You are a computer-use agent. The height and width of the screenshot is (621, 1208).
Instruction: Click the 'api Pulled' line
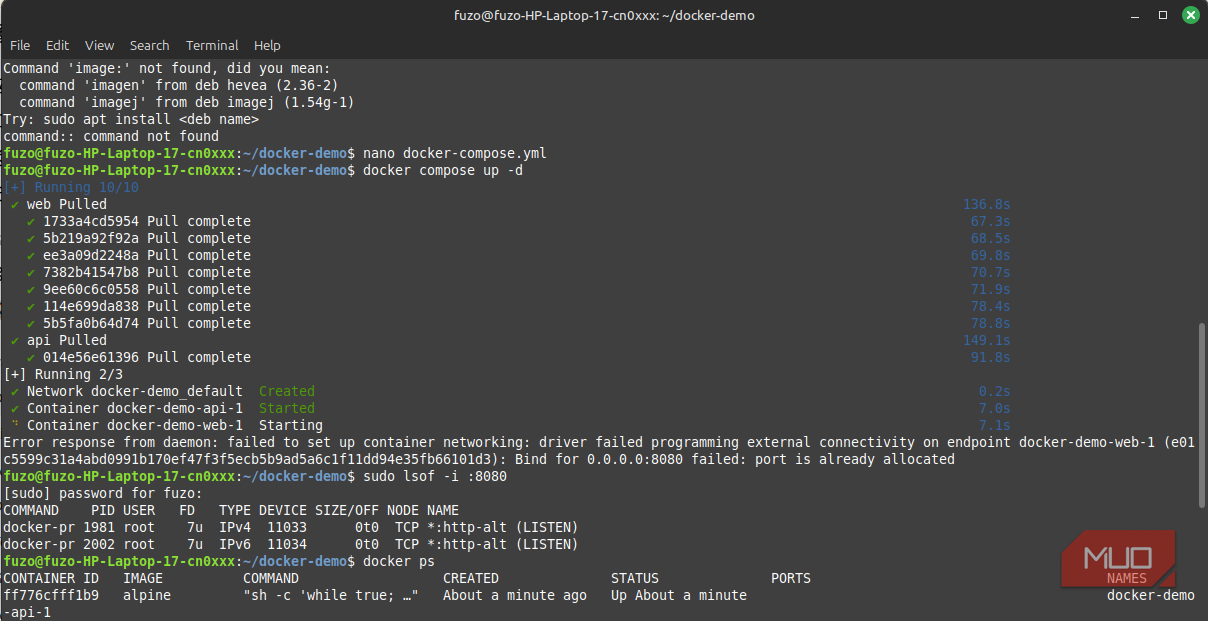pyautogui.click(x=58, y=340)
